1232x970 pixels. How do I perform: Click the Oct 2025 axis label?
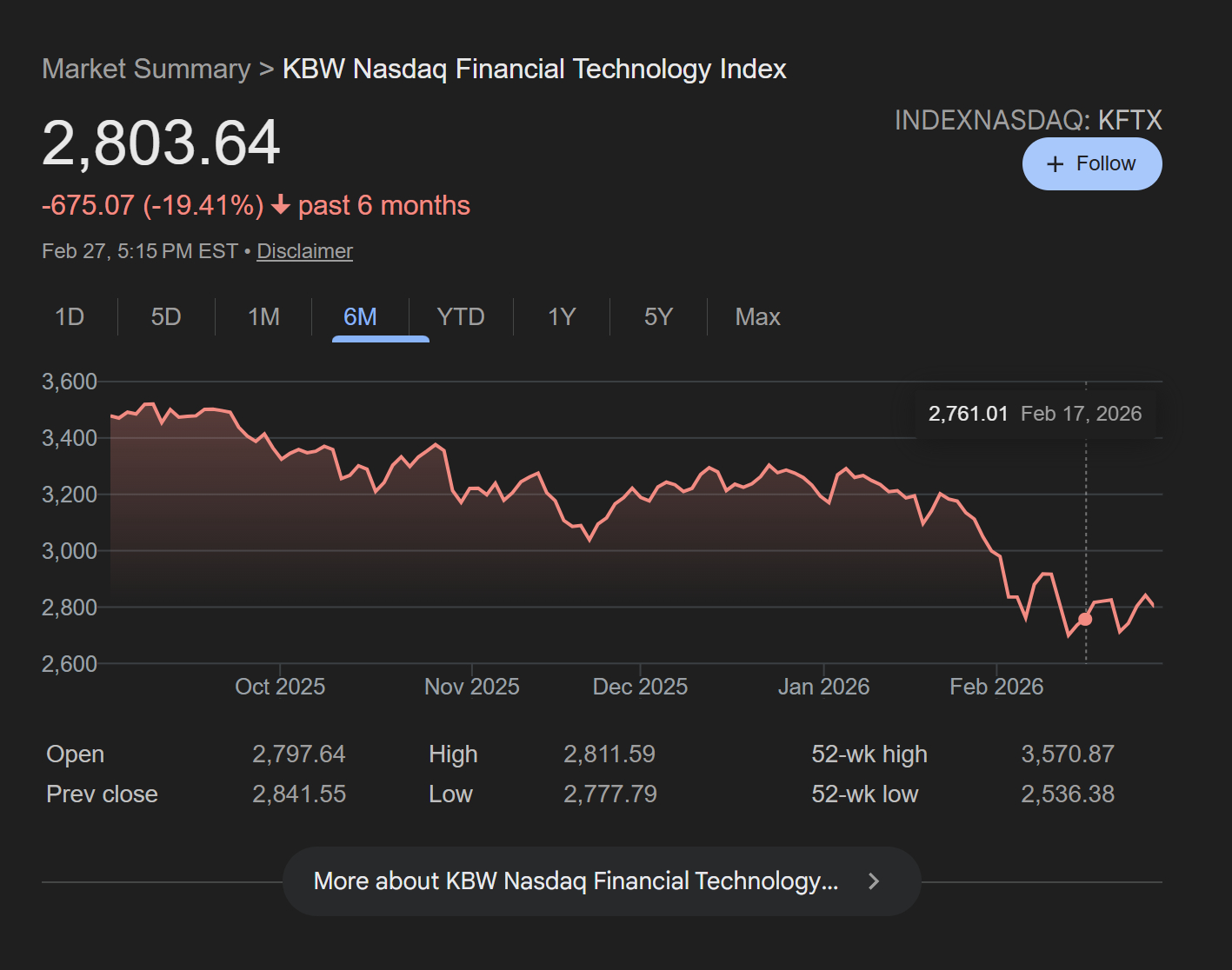(x=280, y=687)
